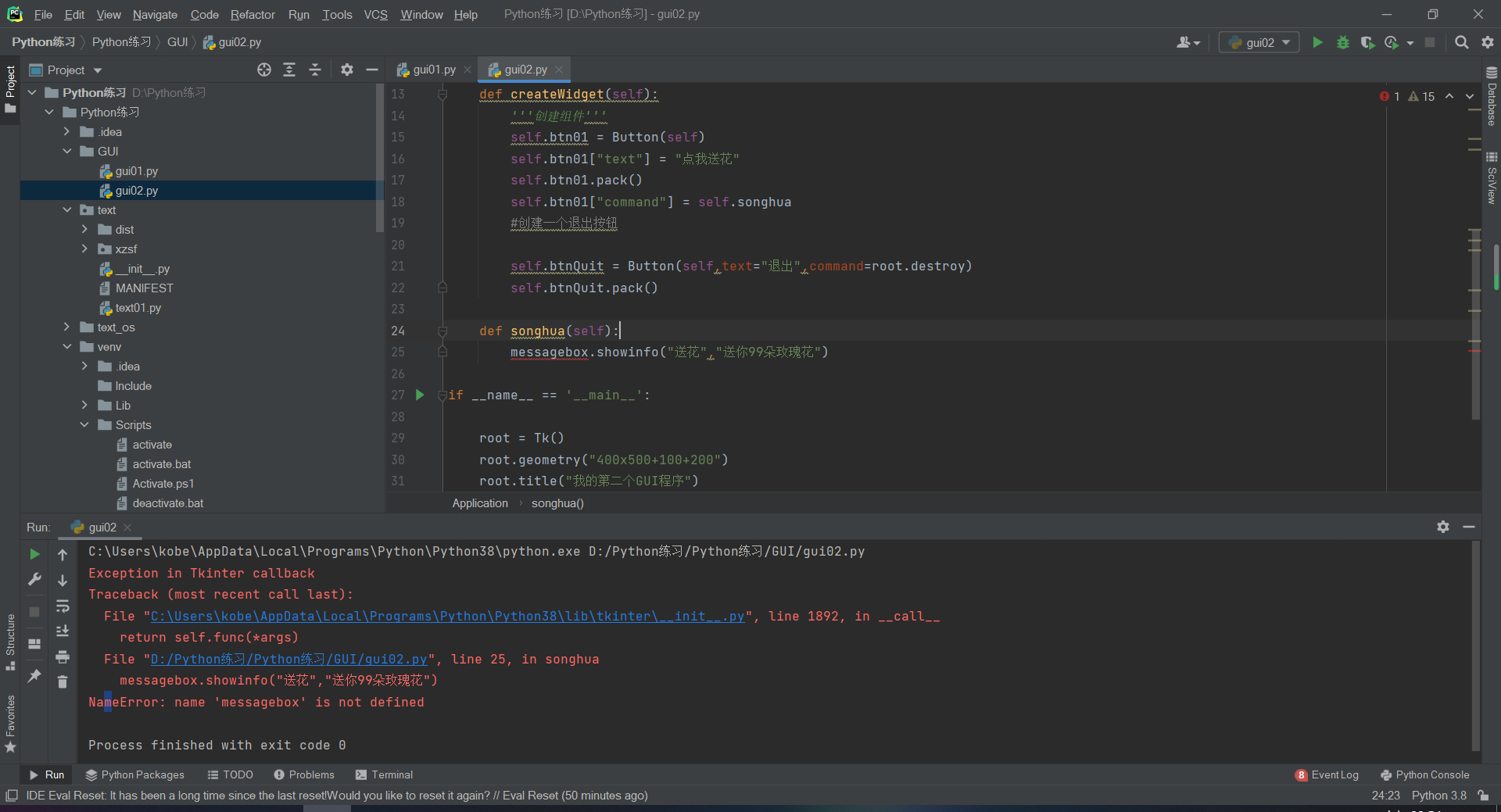The image size is (1501, 812).
Task: Open Search Everywhere magnifier icon
Action: tap(1461, 42)
